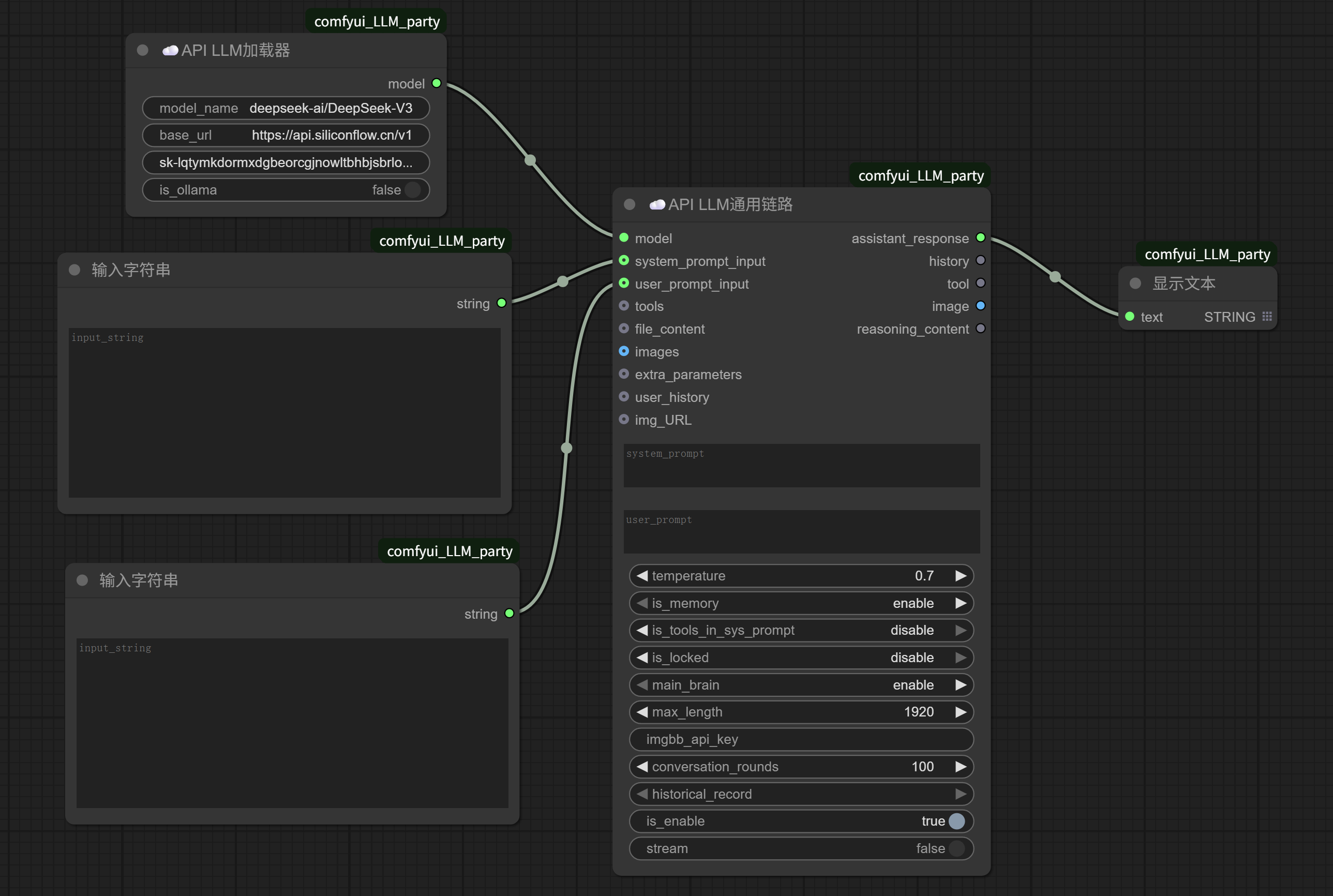Click the blue images input port

624,351
